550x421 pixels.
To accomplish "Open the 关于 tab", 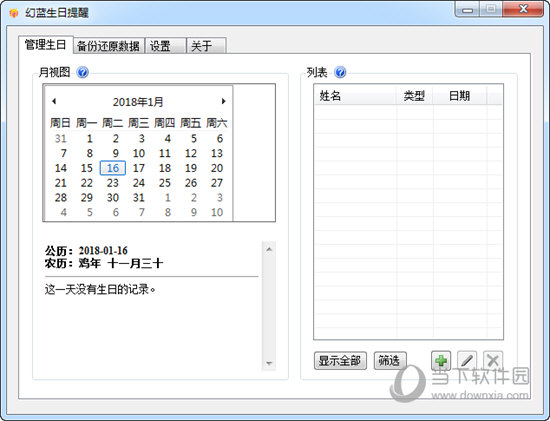I will [206, 46].
